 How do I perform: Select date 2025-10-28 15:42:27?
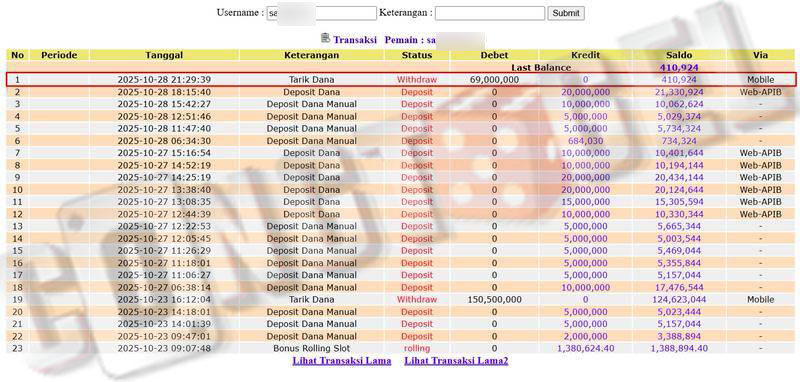tap(164, 104)
